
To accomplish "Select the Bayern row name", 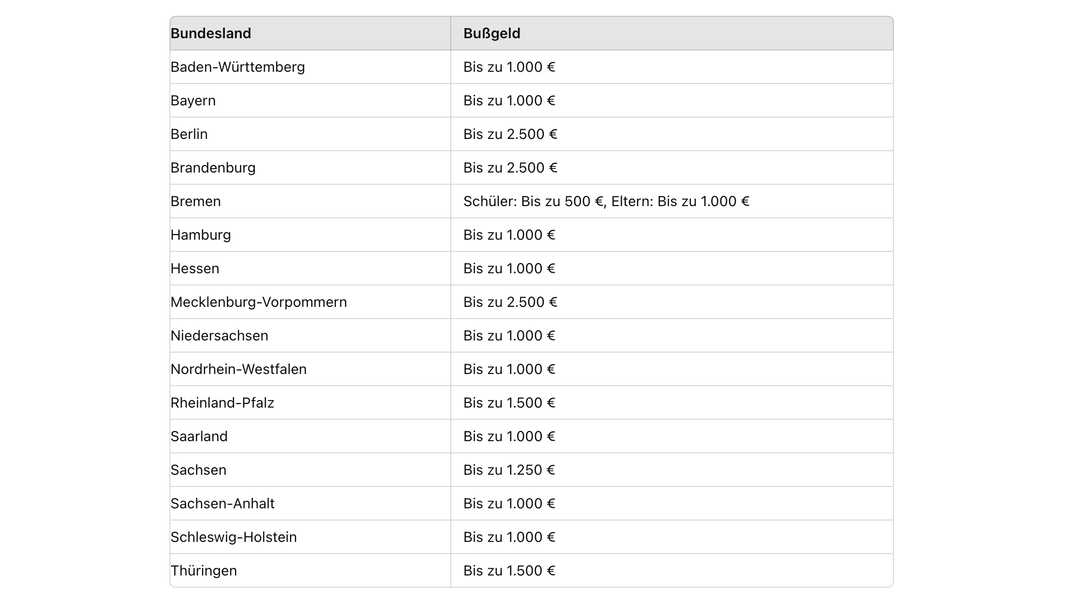I will point(193,101).
